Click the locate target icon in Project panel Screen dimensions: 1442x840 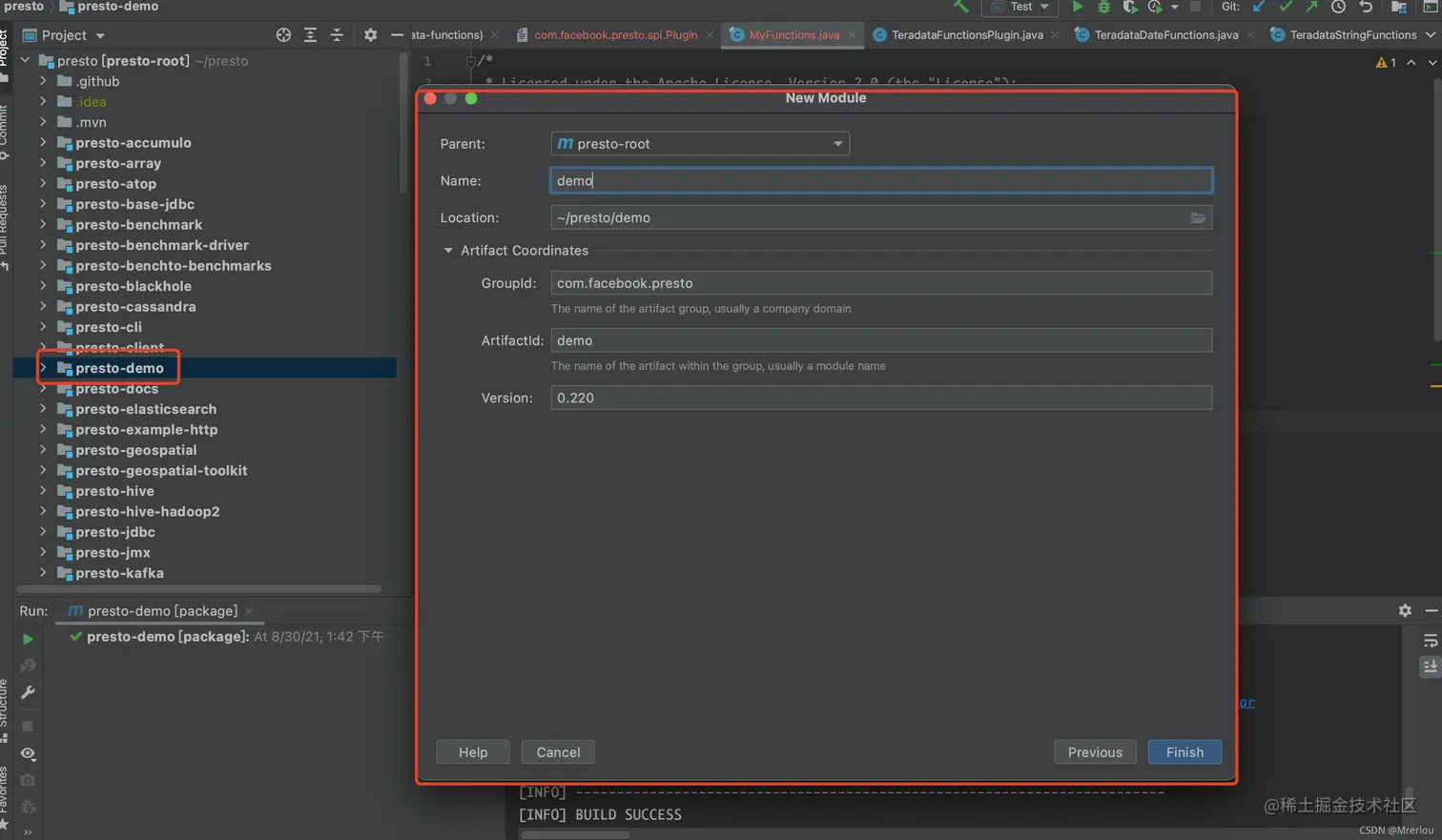click(283, 35)
